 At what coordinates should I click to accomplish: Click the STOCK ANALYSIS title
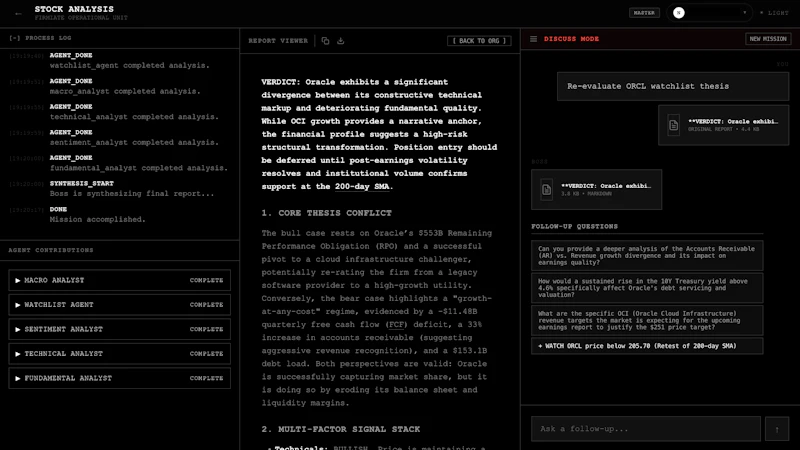pyautogui.click(x=74, y=9)
